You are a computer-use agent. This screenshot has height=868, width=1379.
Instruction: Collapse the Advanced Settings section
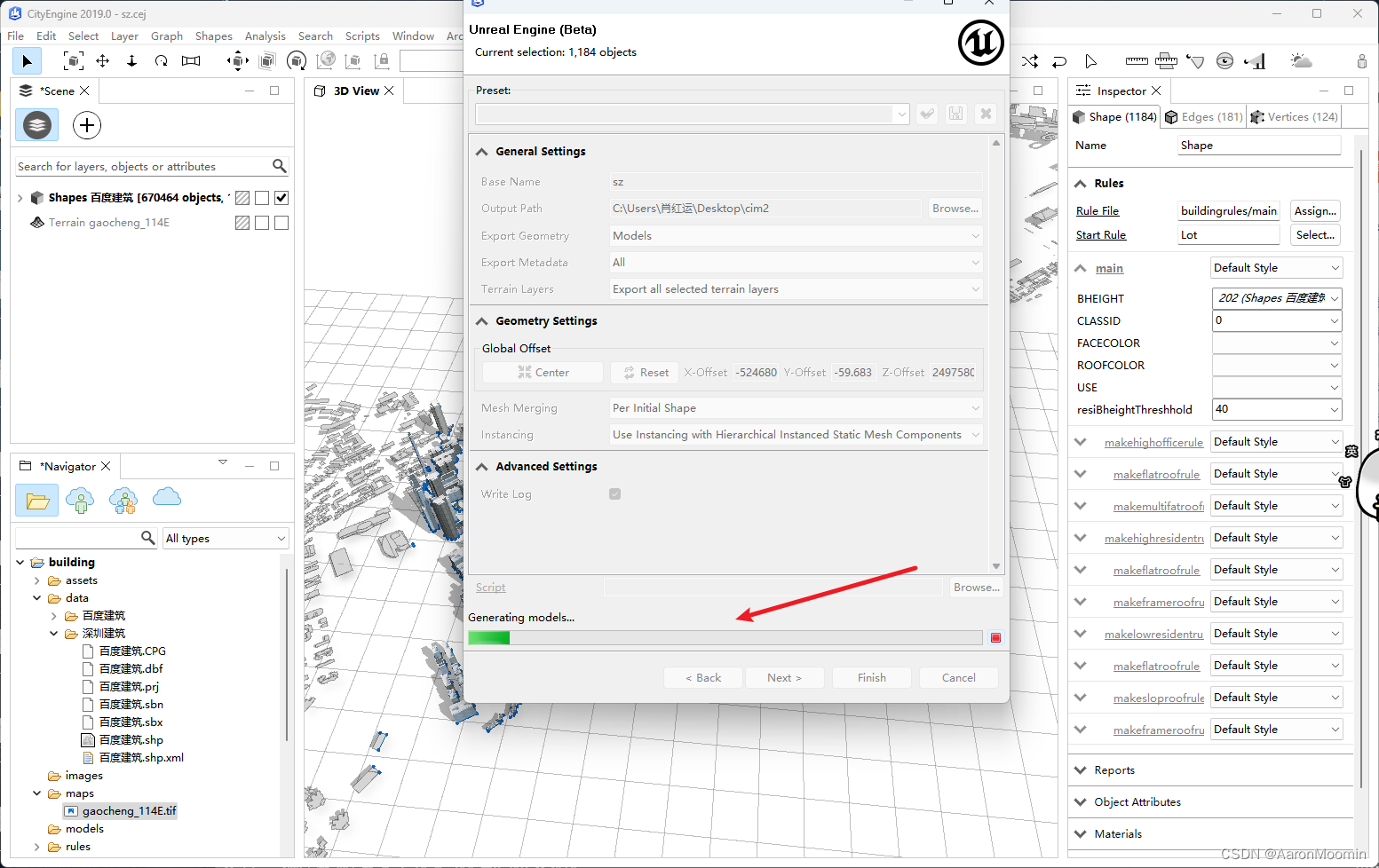482,467
